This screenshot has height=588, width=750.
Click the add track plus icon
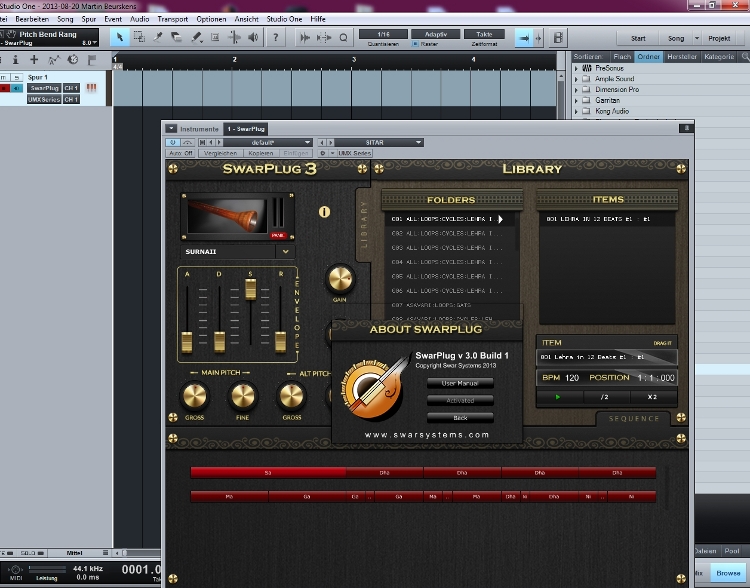click(x=34, y=59)
